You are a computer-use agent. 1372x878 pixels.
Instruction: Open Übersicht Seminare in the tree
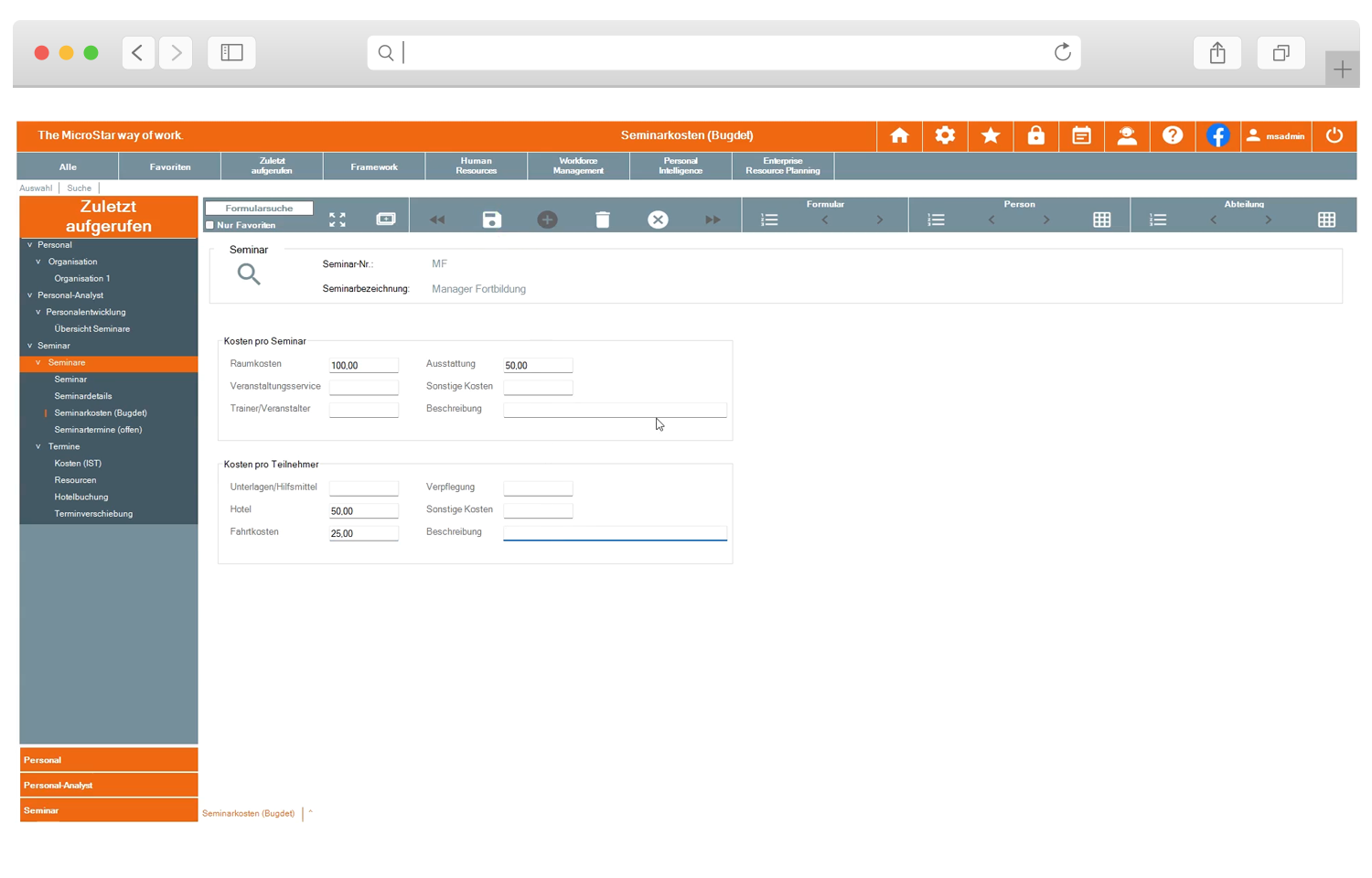point(92,329)
